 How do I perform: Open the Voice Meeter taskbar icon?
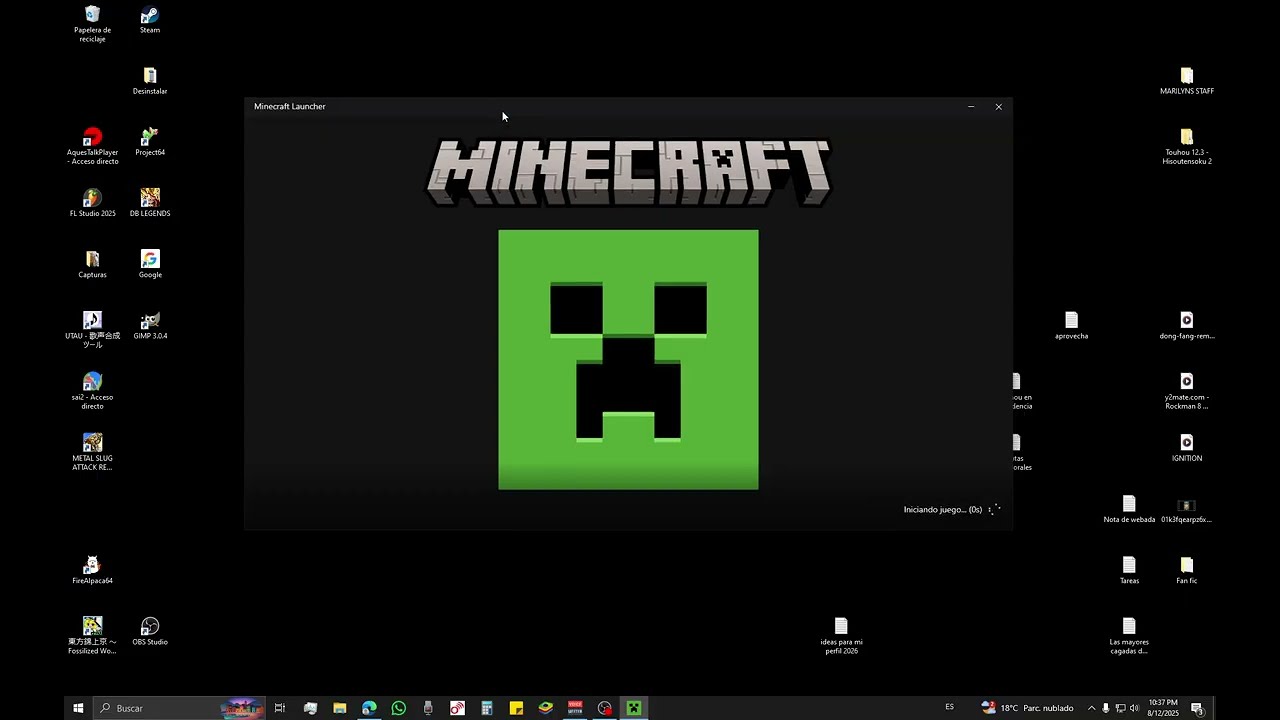point(575,708)
